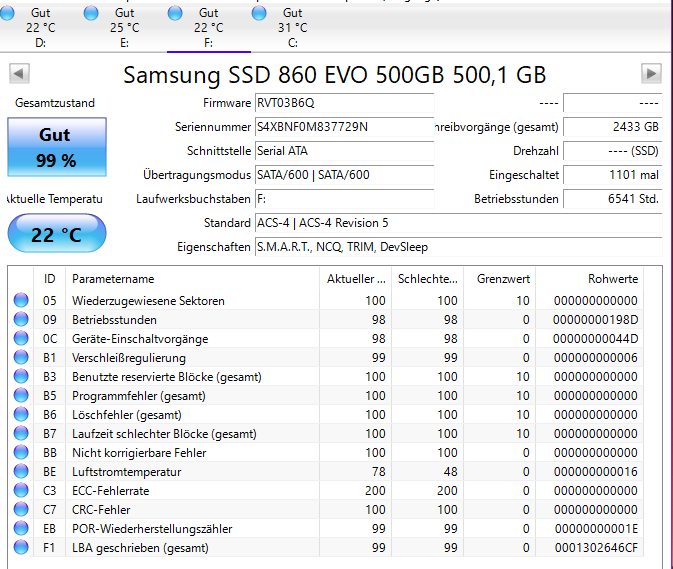This screenshot has width=673, height=569.
Task: Select the Löschfehler (gesamt) parameter name
Action: [127, 415]
